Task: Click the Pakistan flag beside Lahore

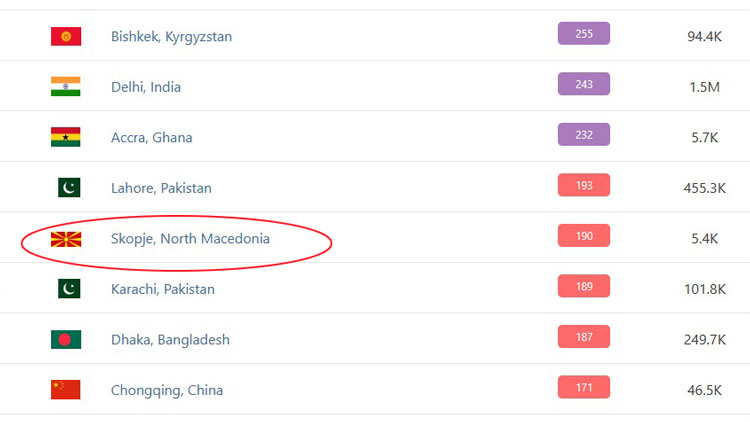Action: point(66,188)
